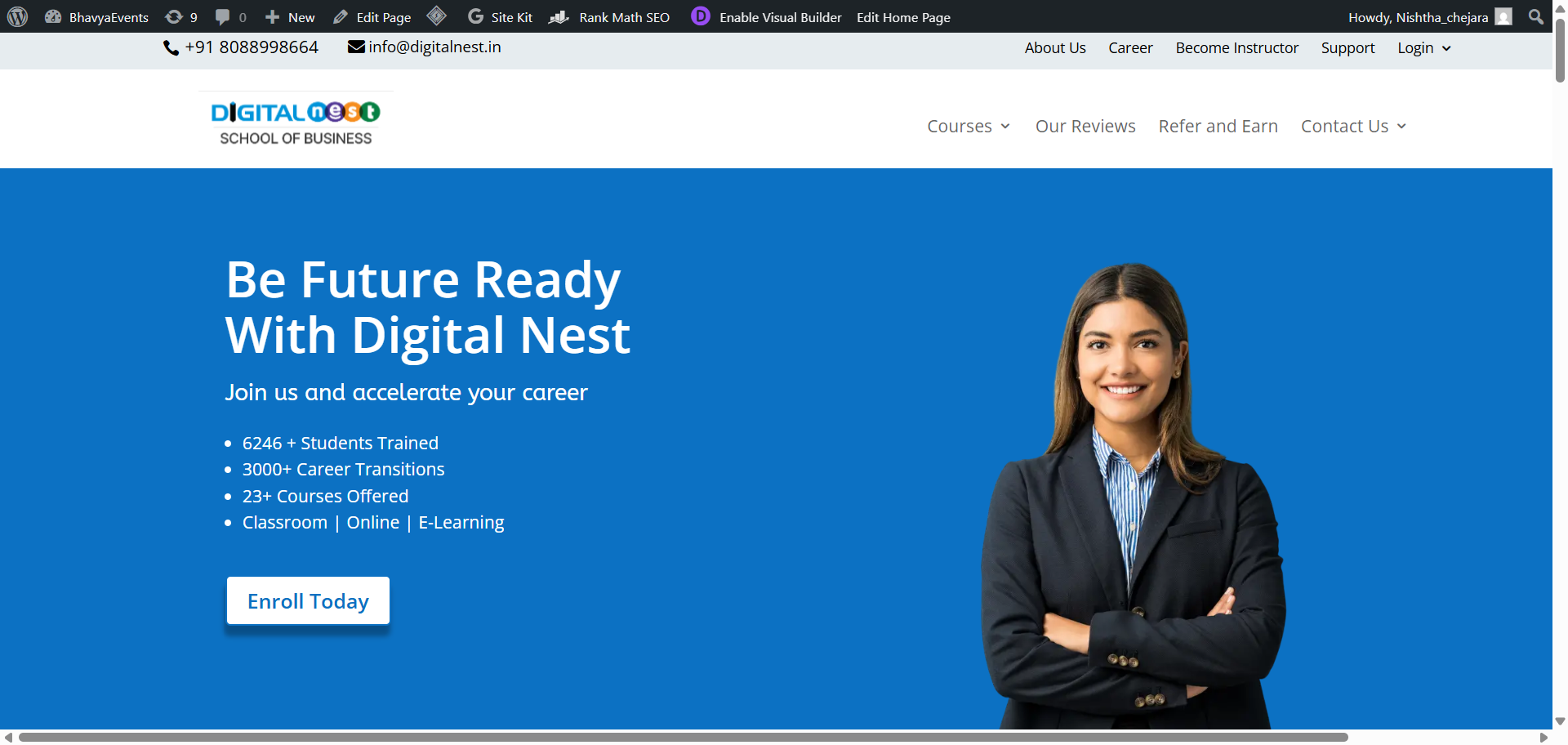Click the phone handset icon
Screen dimensions: 1568x745
tap(171, 48)
